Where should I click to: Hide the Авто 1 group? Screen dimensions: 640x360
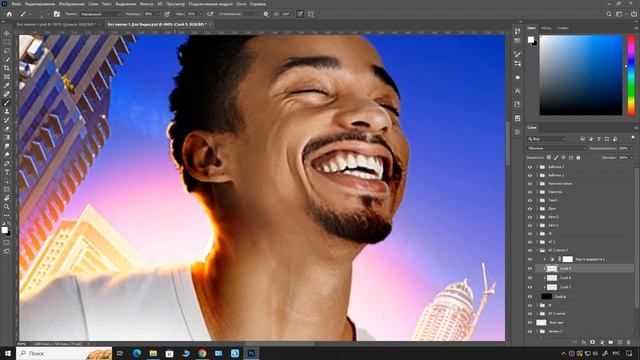pyautogui.click(x=530, y=225)
